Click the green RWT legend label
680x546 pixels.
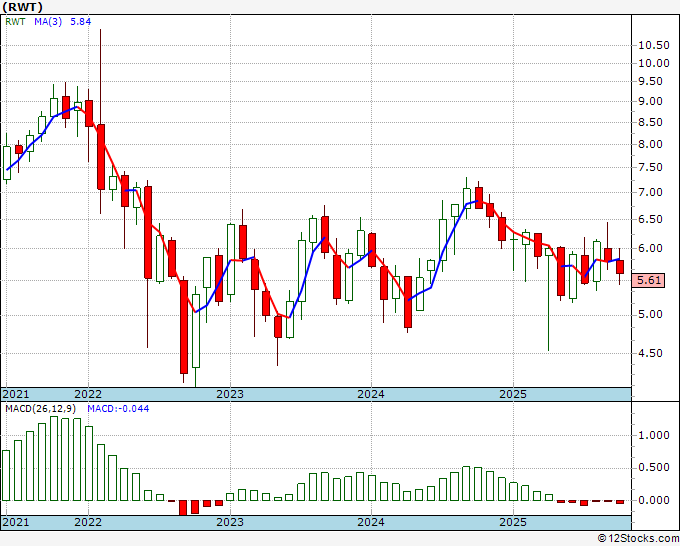tap(15, 22)
